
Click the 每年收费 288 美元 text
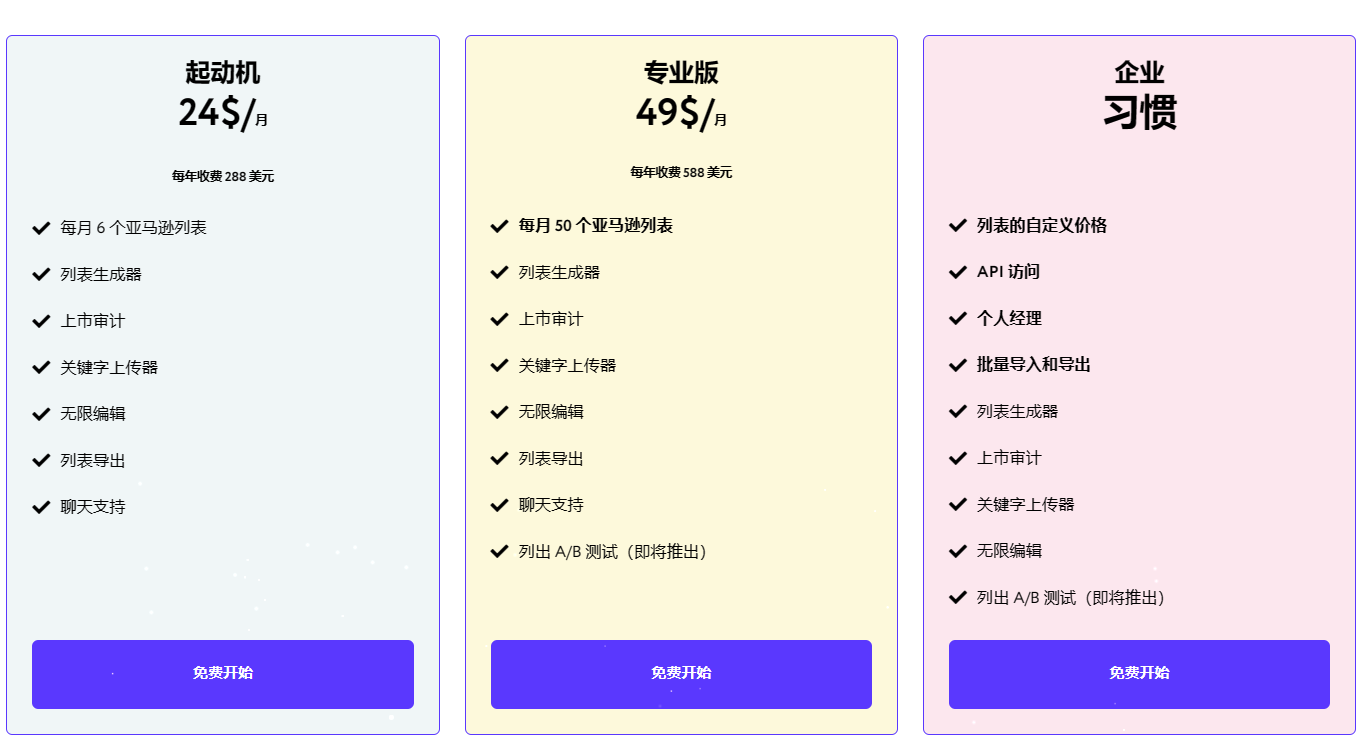223,176
